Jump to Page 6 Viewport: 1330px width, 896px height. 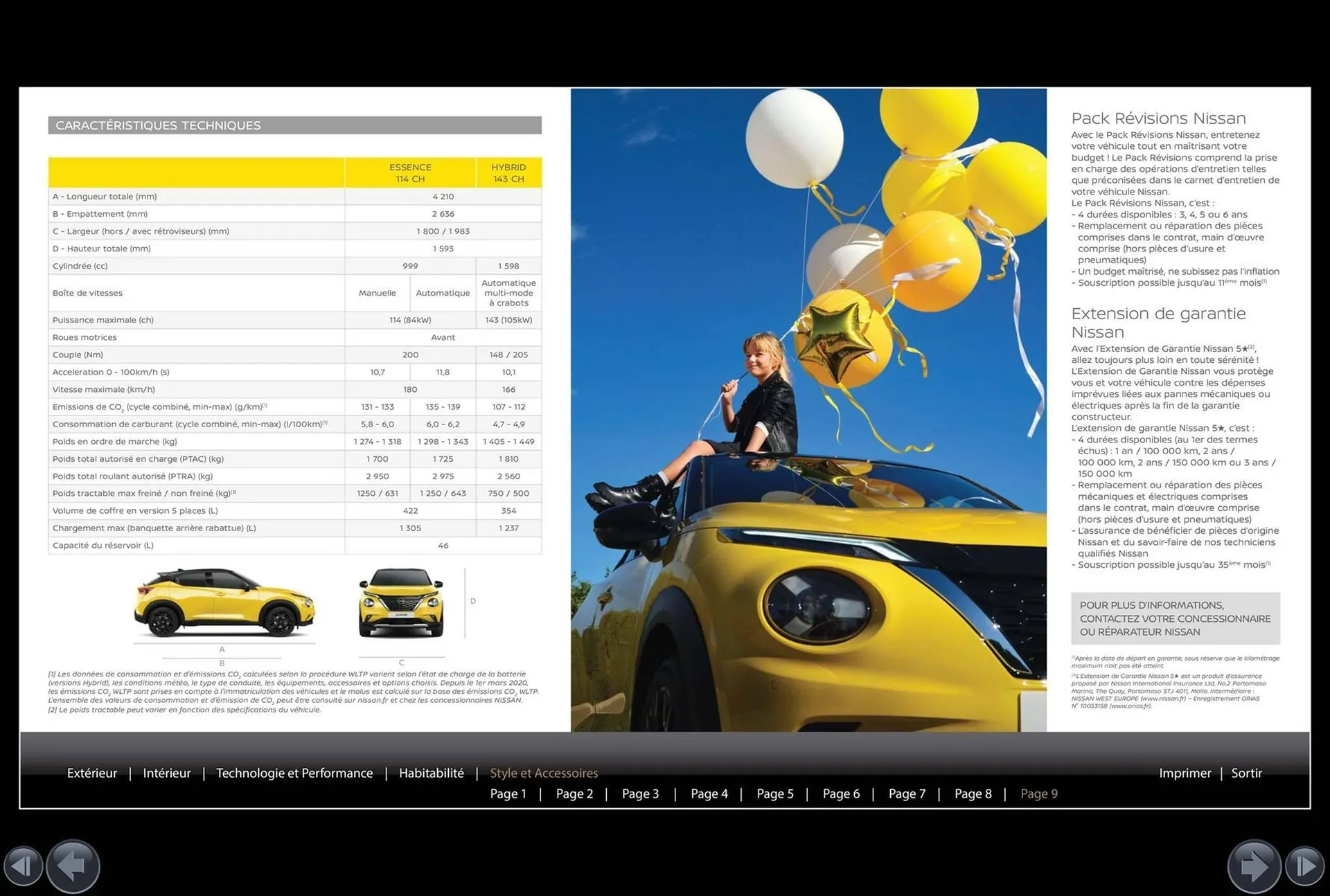pyautogui.click(x=841, y=794)
